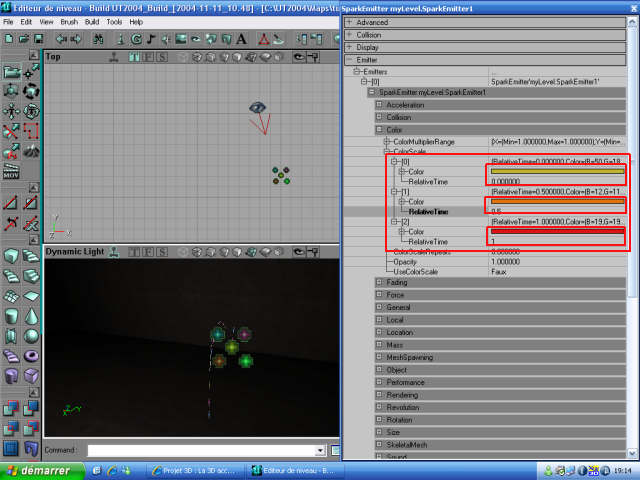Click the Save level toolbar icon

pos(37,39)
